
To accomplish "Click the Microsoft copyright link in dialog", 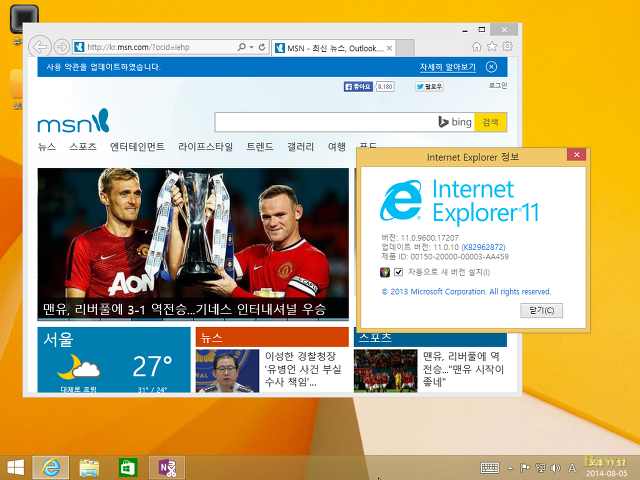I will tap(466, 291).
